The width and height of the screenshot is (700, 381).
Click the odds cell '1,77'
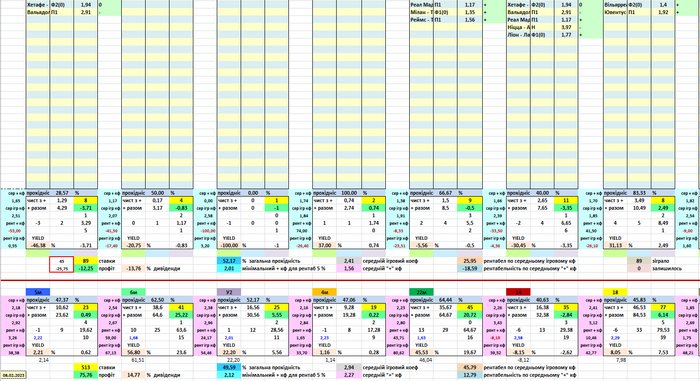[566, 35]
